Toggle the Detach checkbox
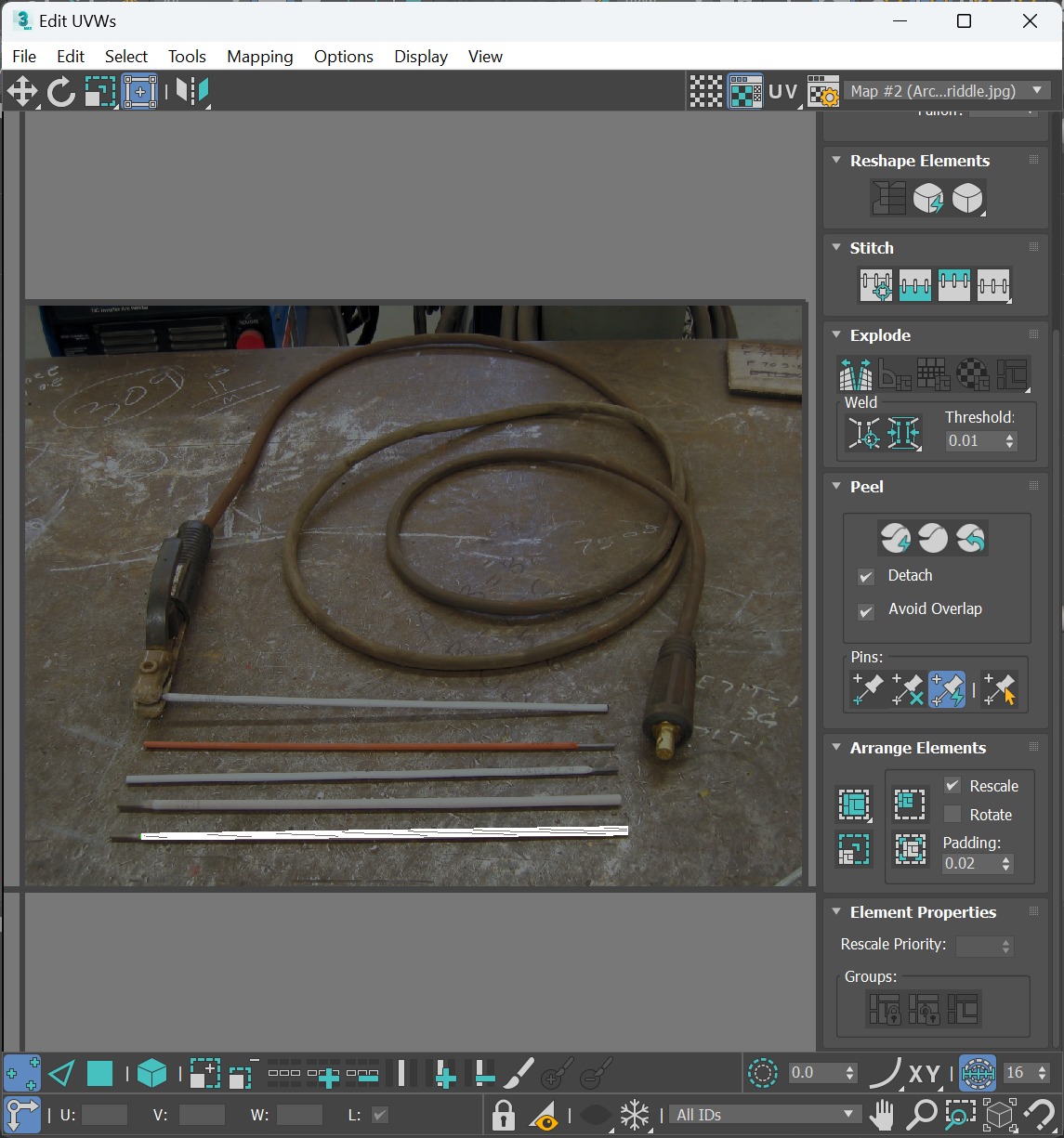Viewport: 1064px width, 1138px height. [866, 577]
